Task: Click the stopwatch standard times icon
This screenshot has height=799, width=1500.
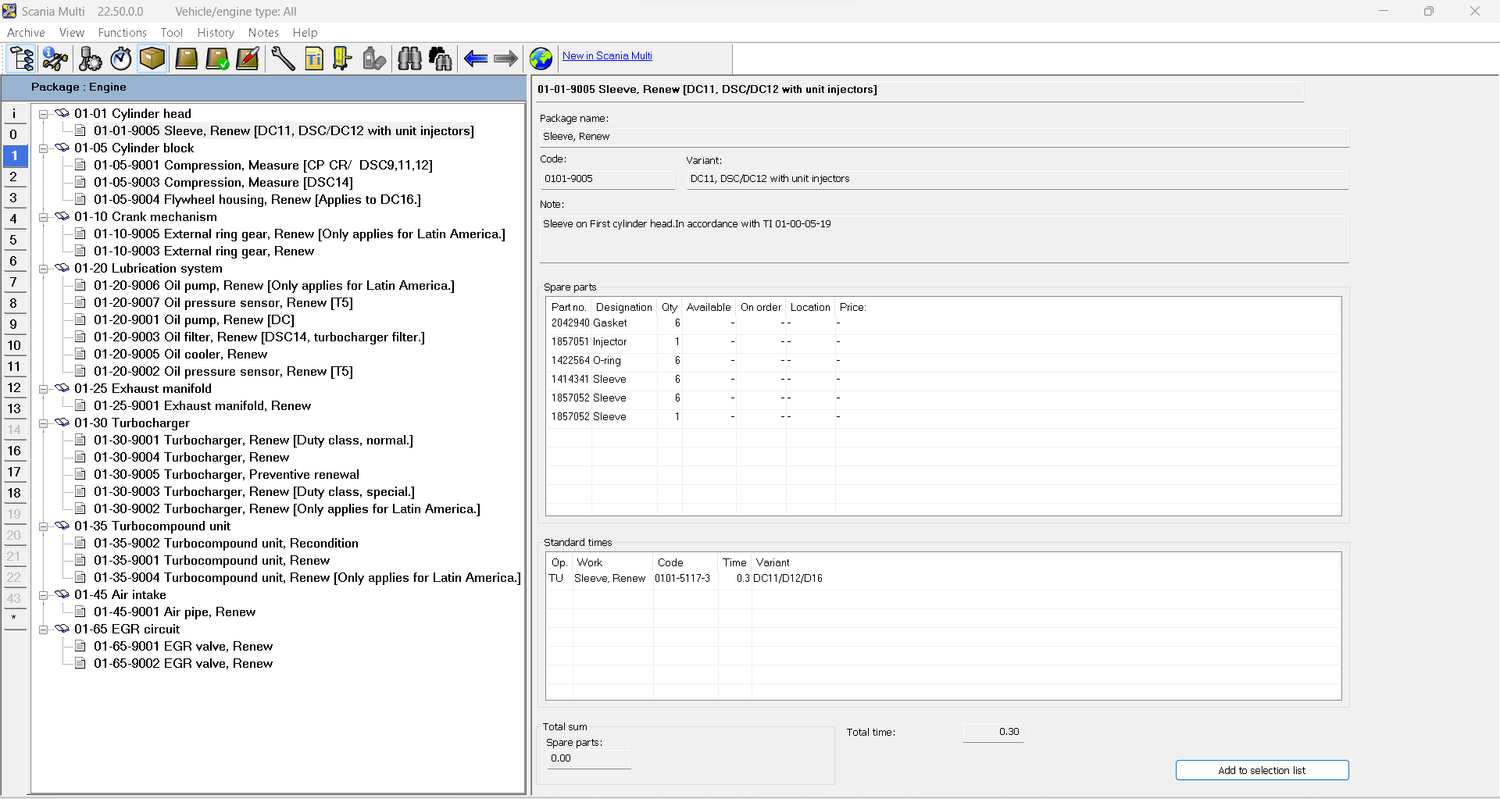Action: [x=121, y=58]
